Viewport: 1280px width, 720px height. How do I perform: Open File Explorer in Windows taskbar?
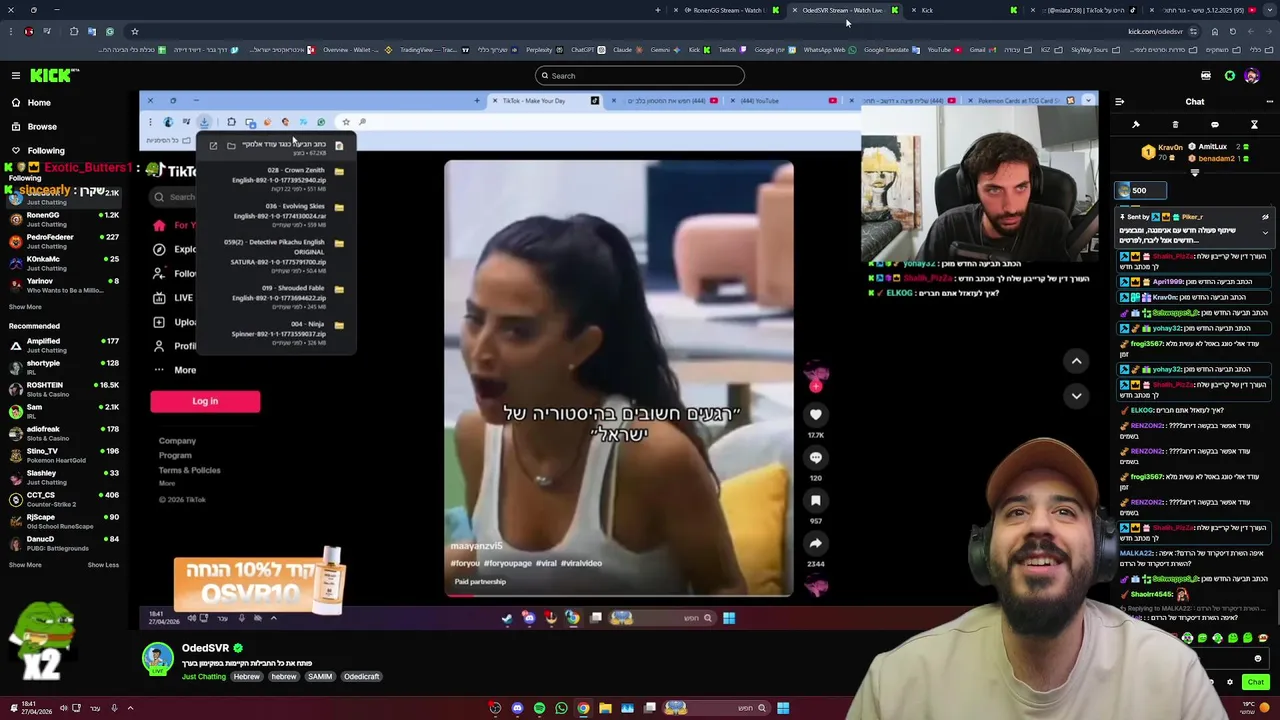tap(605, 708)
